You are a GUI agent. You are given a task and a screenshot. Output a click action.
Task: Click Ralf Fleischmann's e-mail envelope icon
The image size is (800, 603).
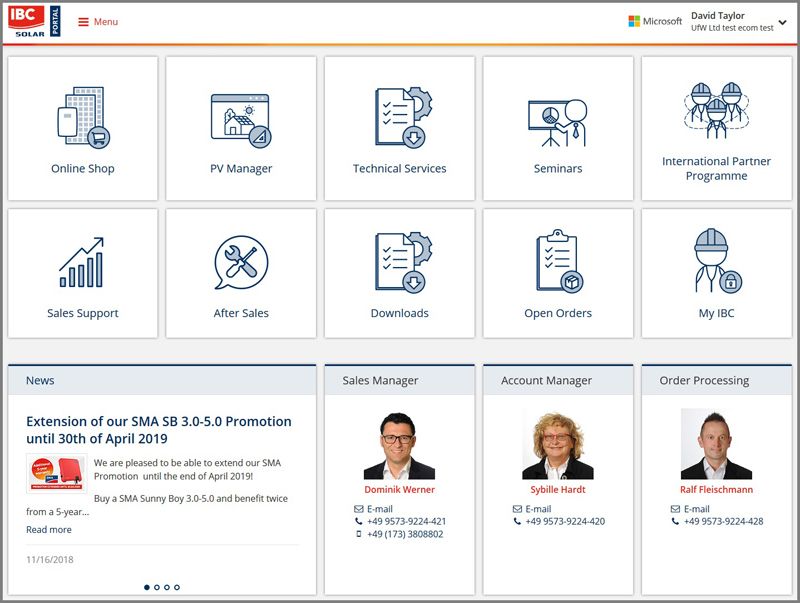pos(676,509)
